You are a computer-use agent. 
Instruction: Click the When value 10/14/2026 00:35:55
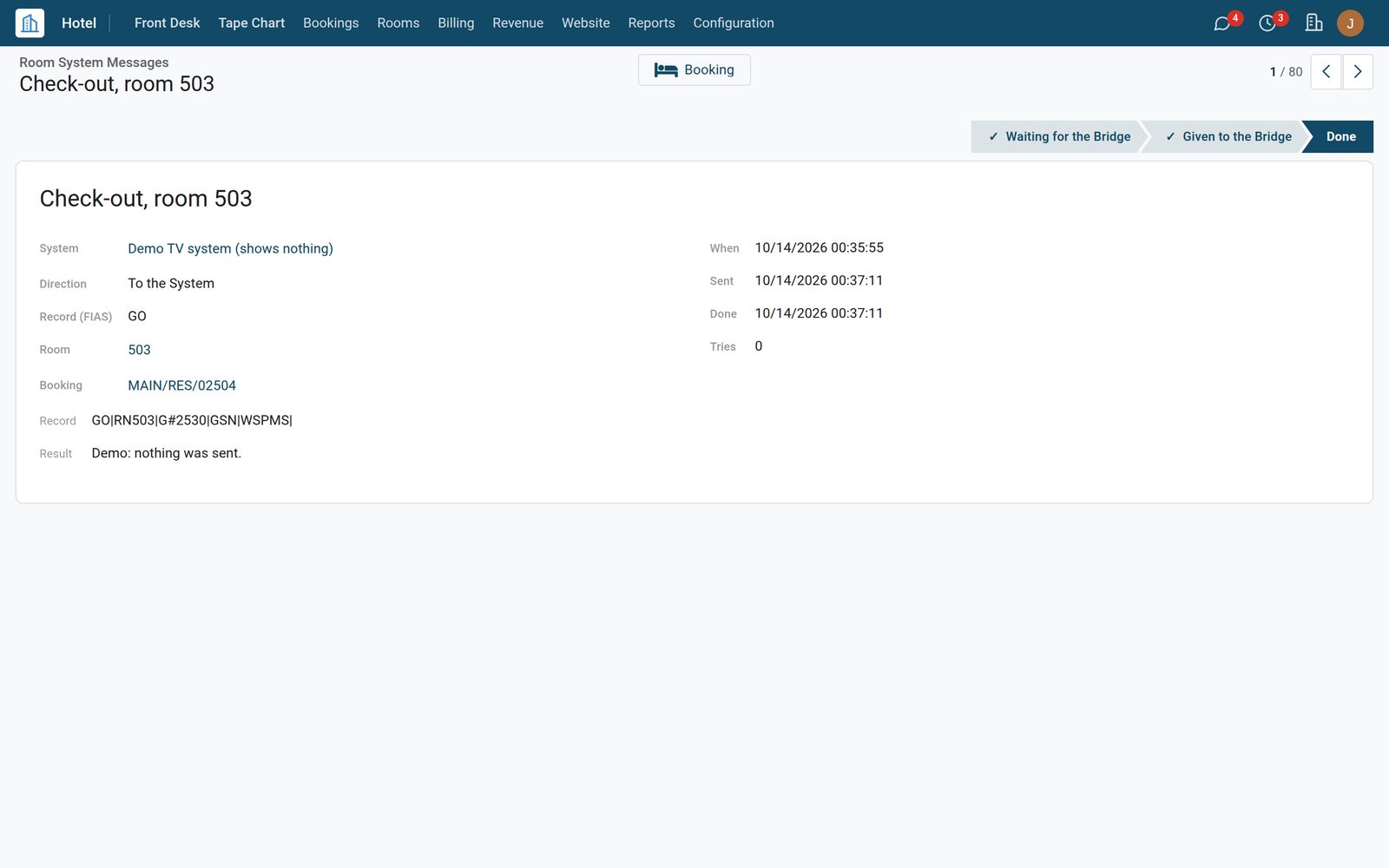tap(819, 247)
